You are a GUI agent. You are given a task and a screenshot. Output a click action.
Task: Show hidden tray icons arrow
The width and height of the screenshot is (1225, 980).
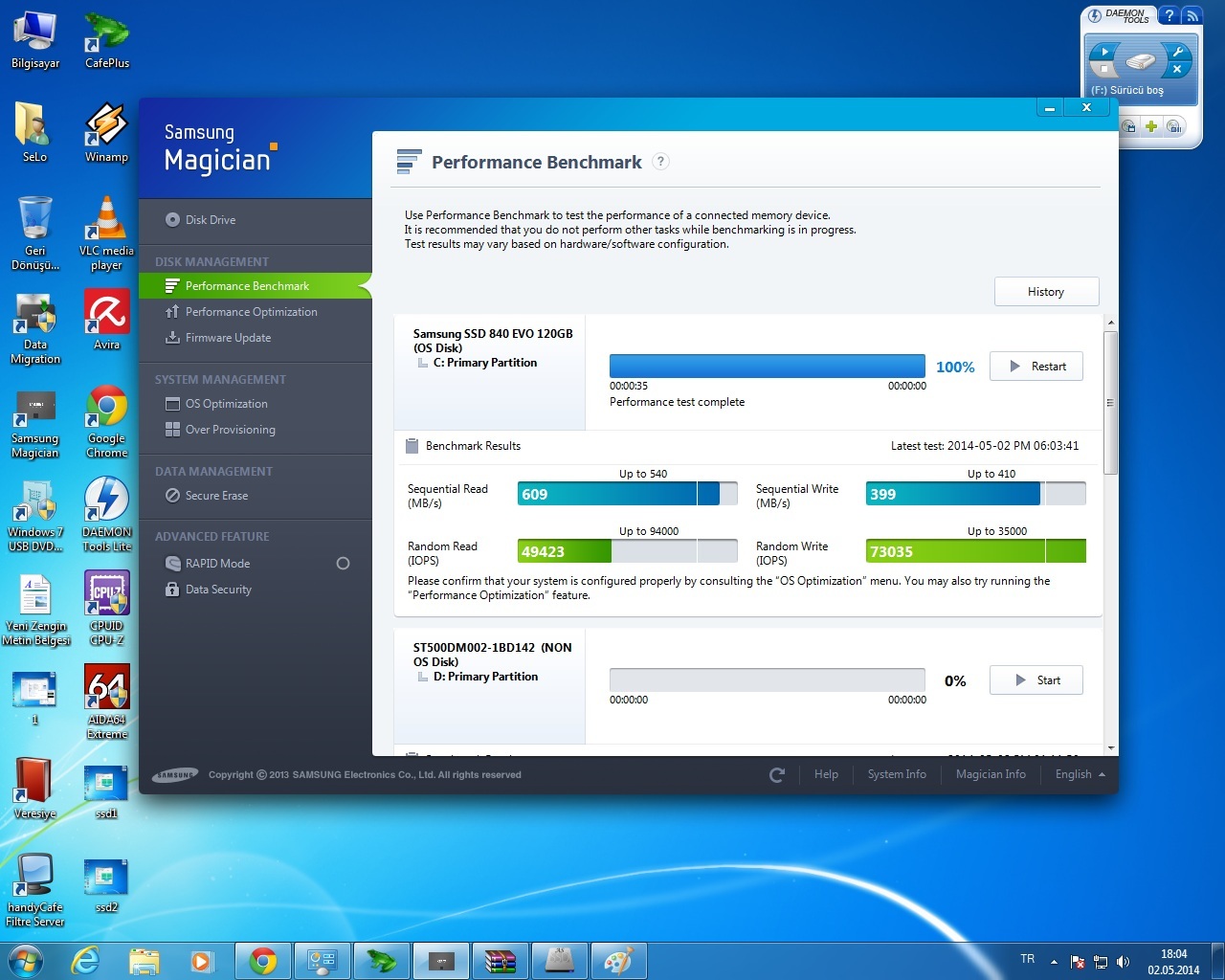[x=1054, y=961]
